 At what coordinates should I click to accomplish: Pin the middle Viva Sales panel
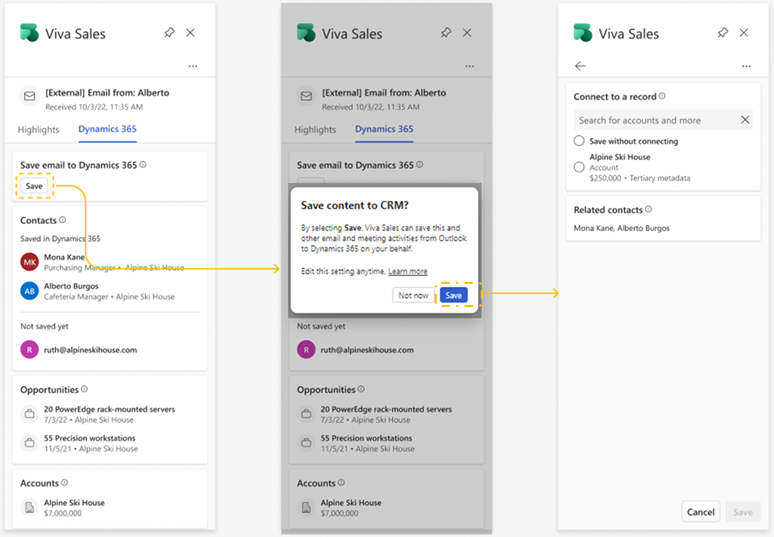(446, 33)
